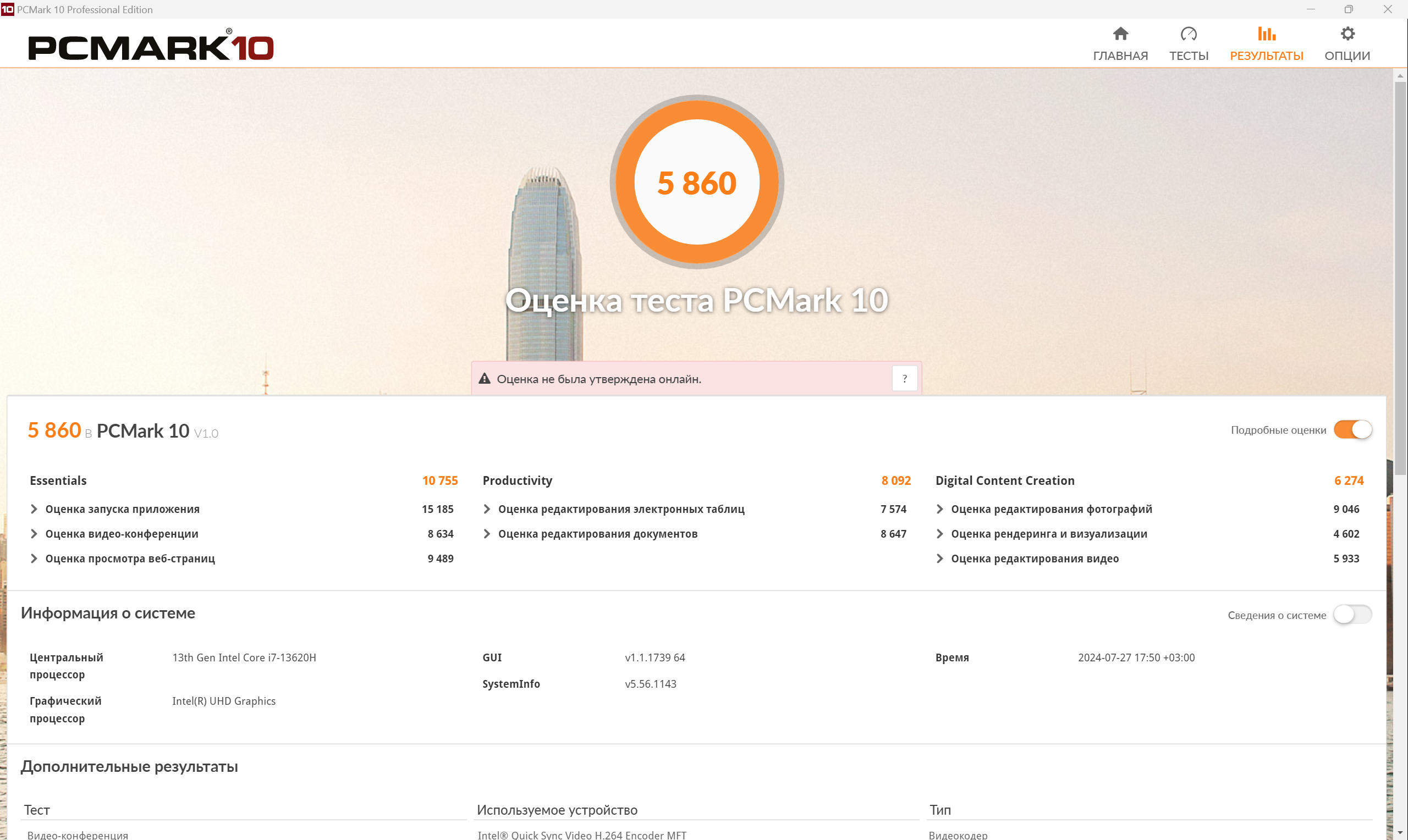Go to the ГЛАВНАЯ tab label
The height and width of the screenshot is (840, 1408).
click(1120, 56)
